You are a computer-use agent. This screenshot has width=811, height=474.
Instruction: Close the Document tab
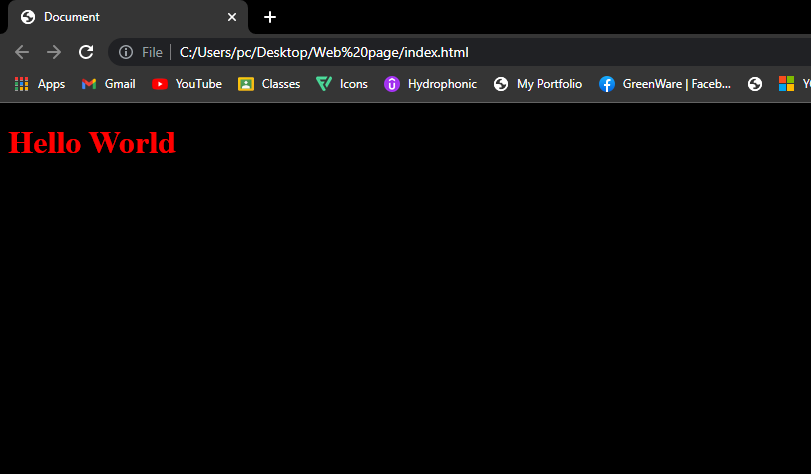click(x=232, y=17)
